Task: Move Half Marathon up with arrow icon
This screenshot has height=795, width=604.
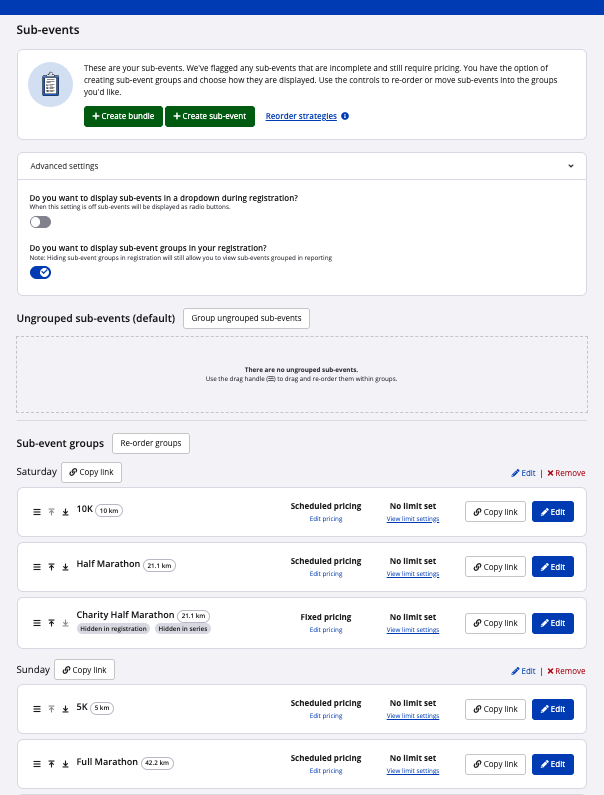Action: coord(52,567)
